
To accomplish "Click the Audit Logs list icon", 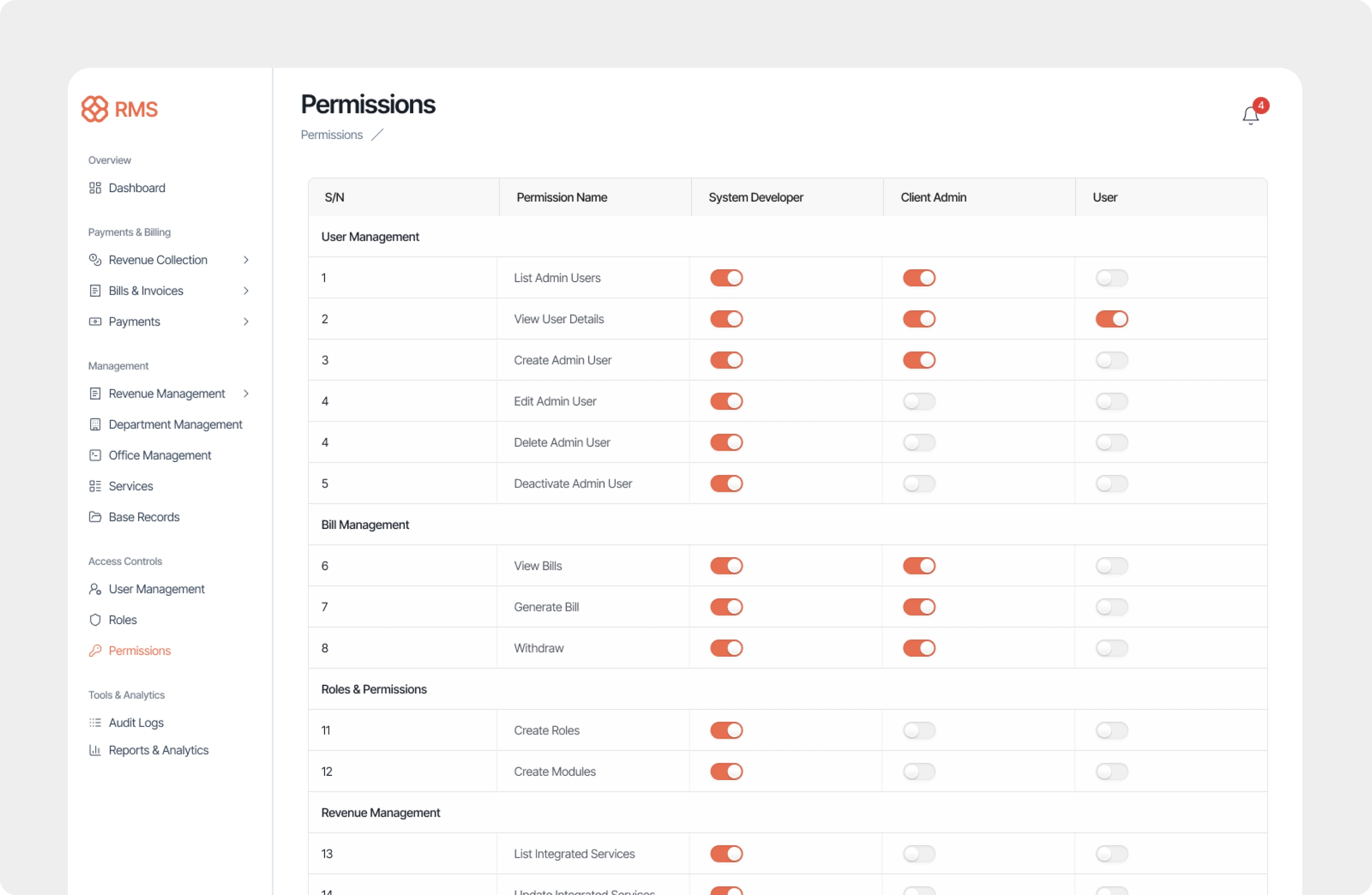I will click(x=95, y=723).
